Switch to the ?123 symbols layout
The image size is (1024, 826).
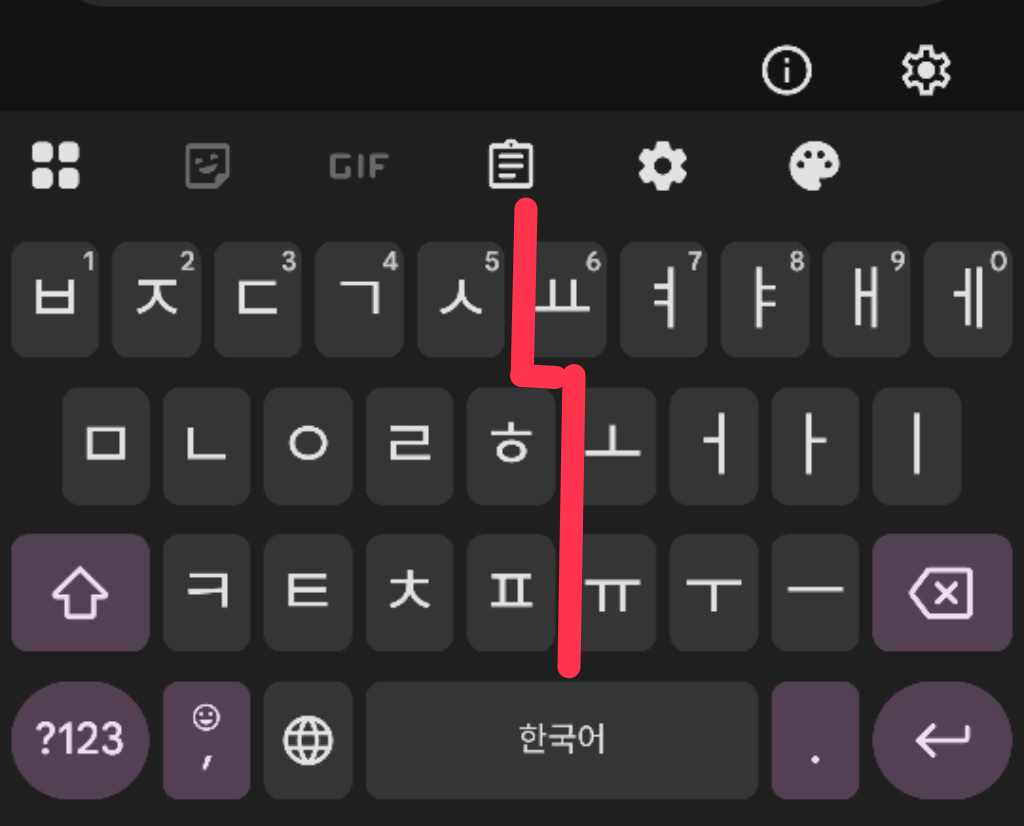click(80, 740)
